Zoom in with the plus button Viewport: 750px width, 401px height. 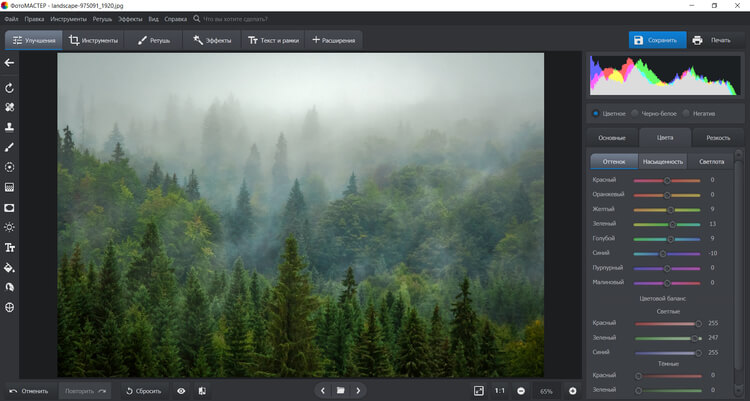click(x=573, y=390)
